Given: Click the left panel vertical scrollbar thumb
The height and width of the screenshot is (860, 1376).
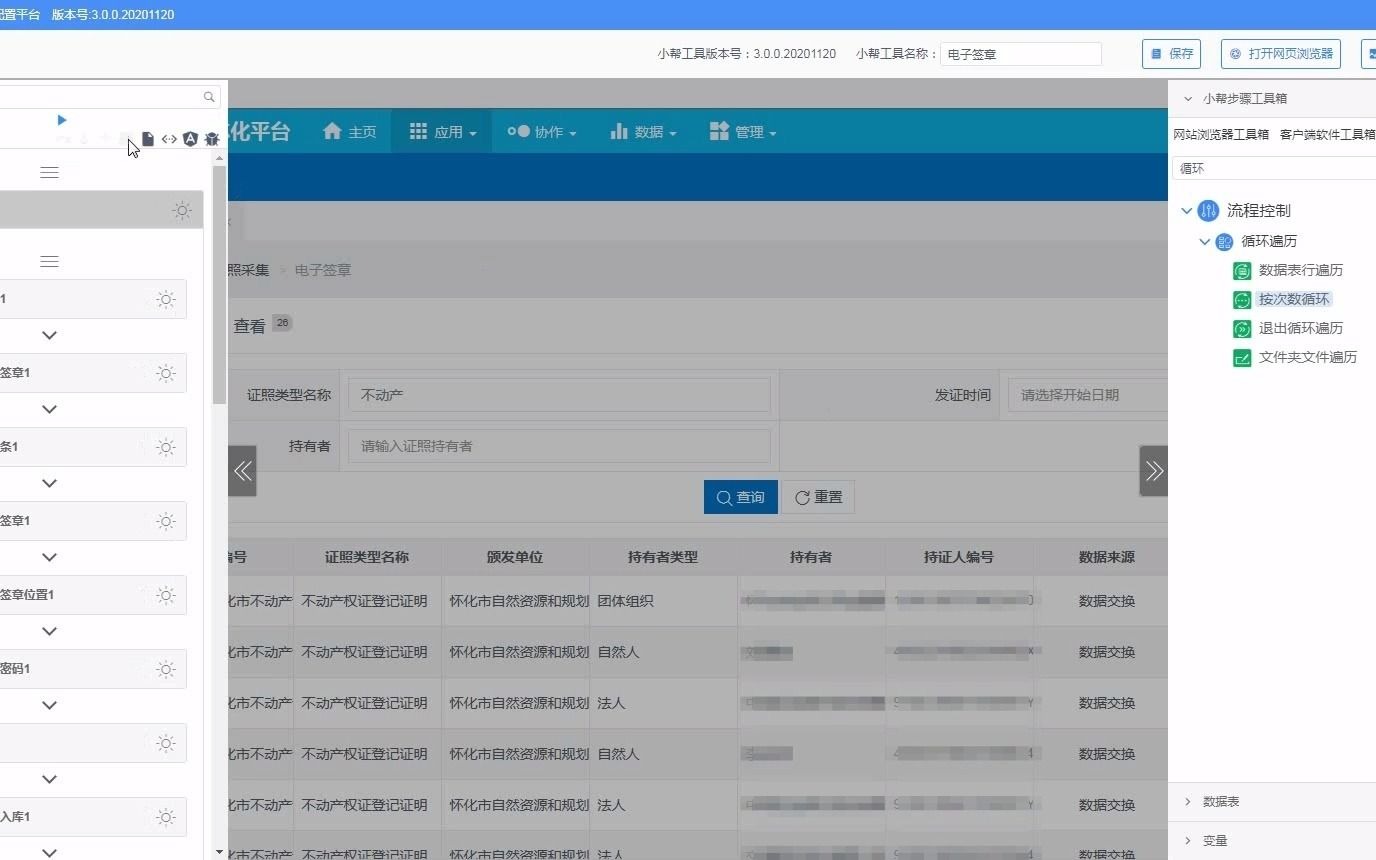Looking at the screenshot, I should pyautogui.click(x=219, y=285).
